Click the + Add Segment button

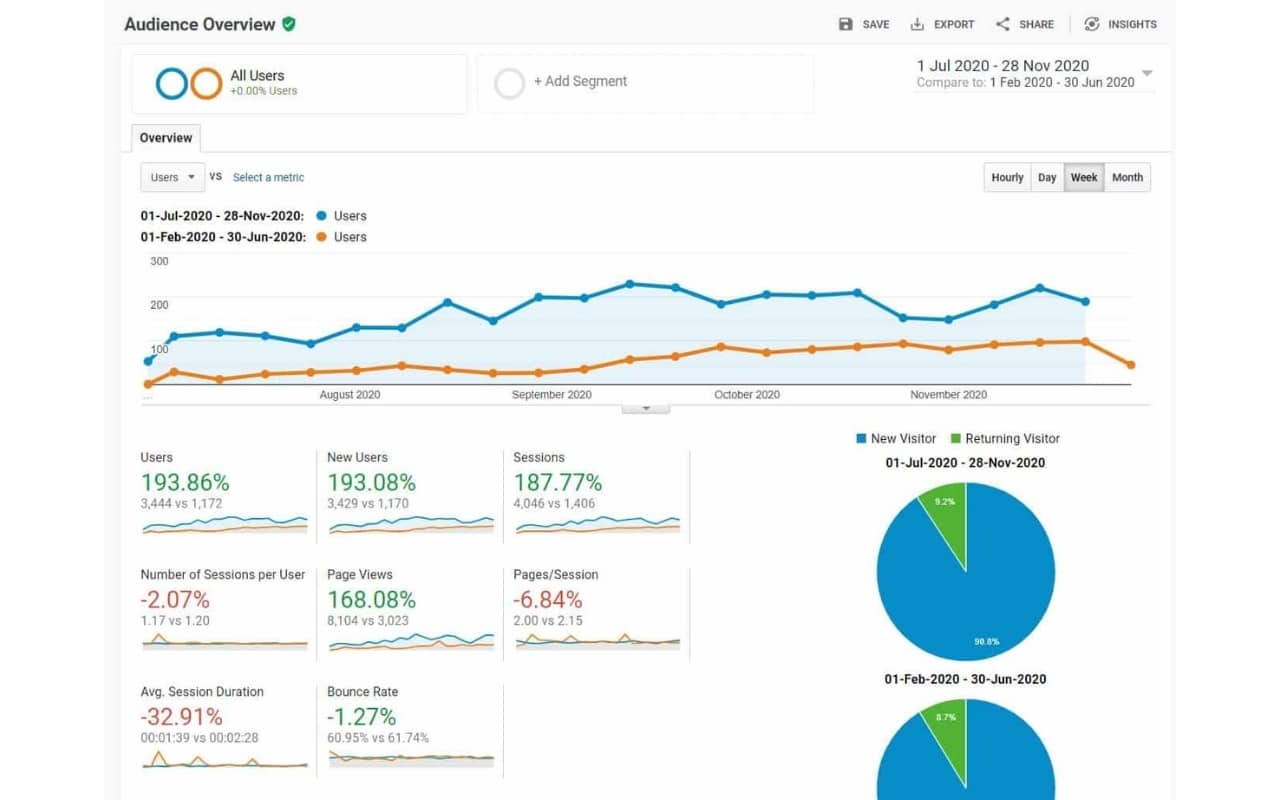[580, 82]
